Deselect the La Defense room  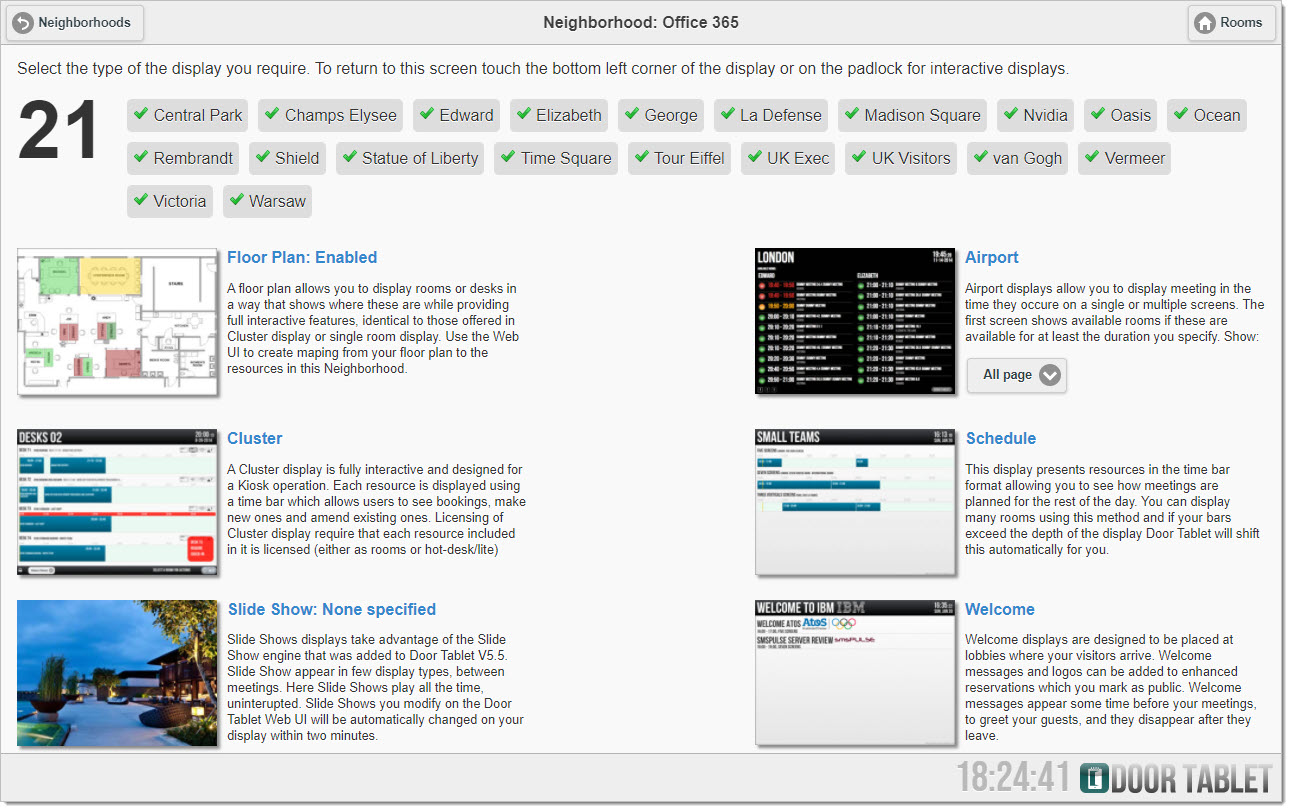click(x=771, y=115)
